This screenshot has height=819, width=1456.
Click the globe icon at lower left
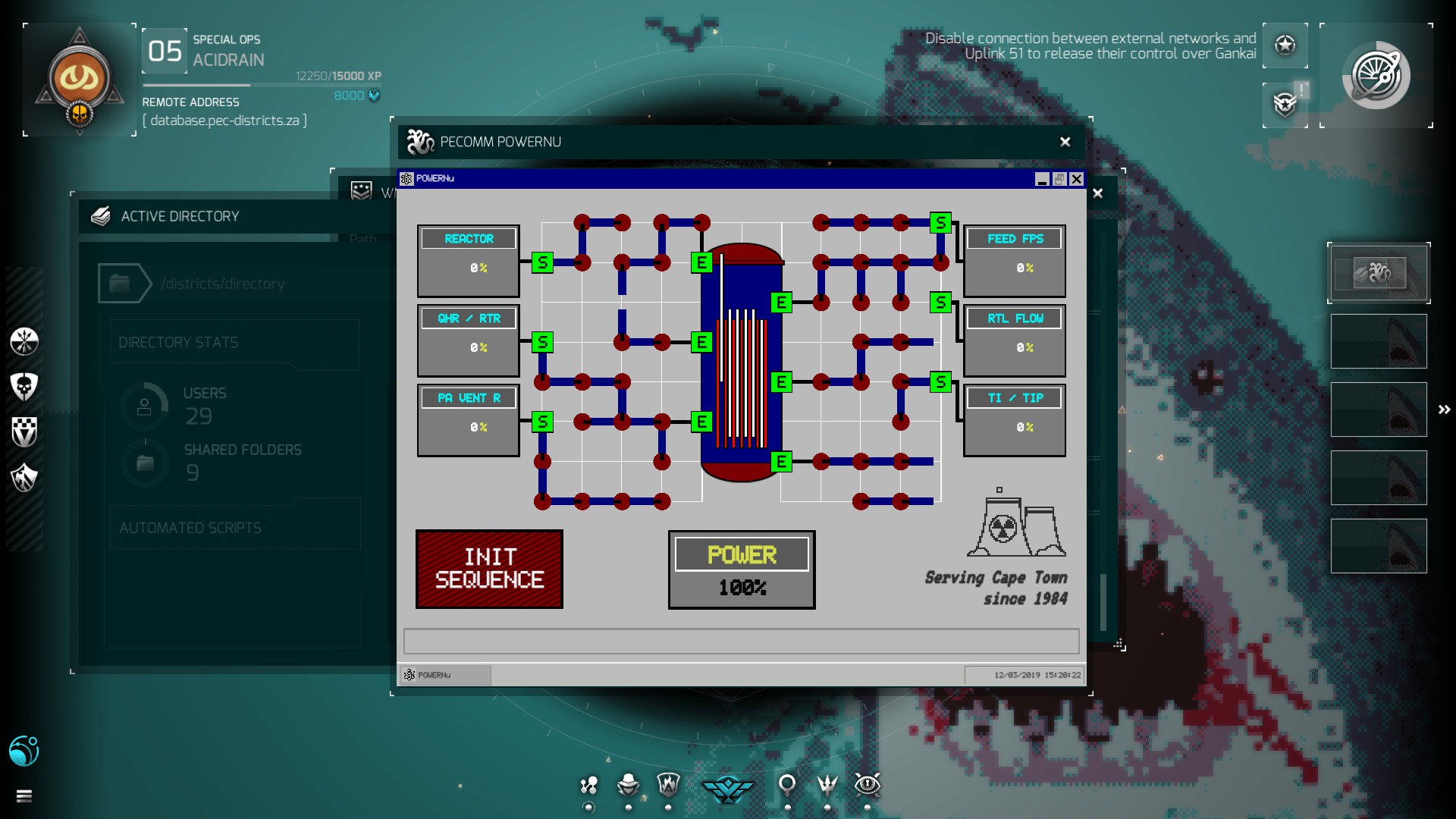tap(24, 751)
